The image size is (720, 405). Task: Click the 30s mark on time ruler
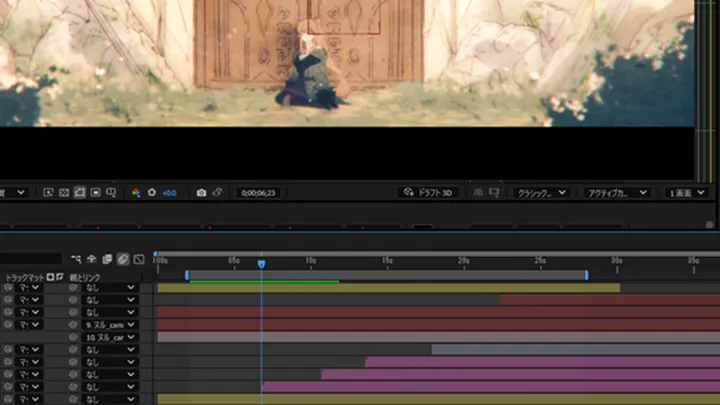[x=617, y=261]
